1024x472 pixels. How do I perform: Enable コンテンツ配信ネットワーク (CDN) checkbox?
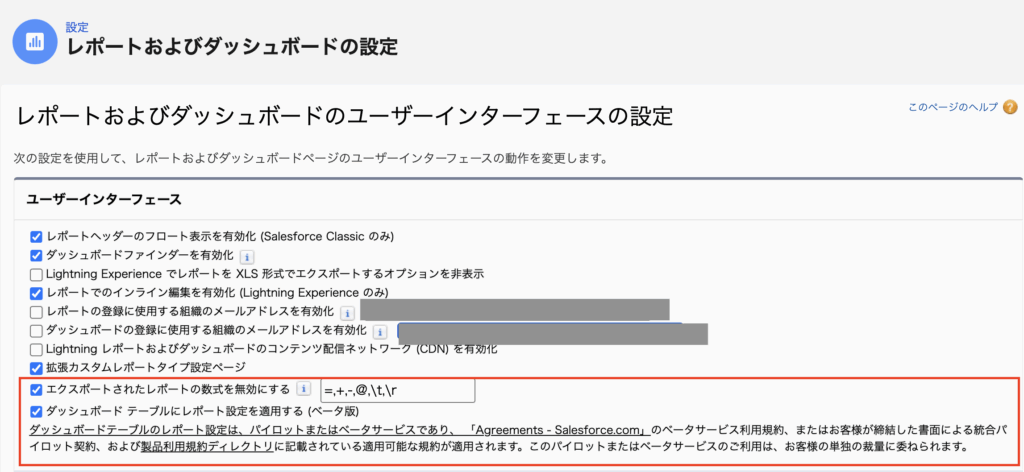[36, 349]
